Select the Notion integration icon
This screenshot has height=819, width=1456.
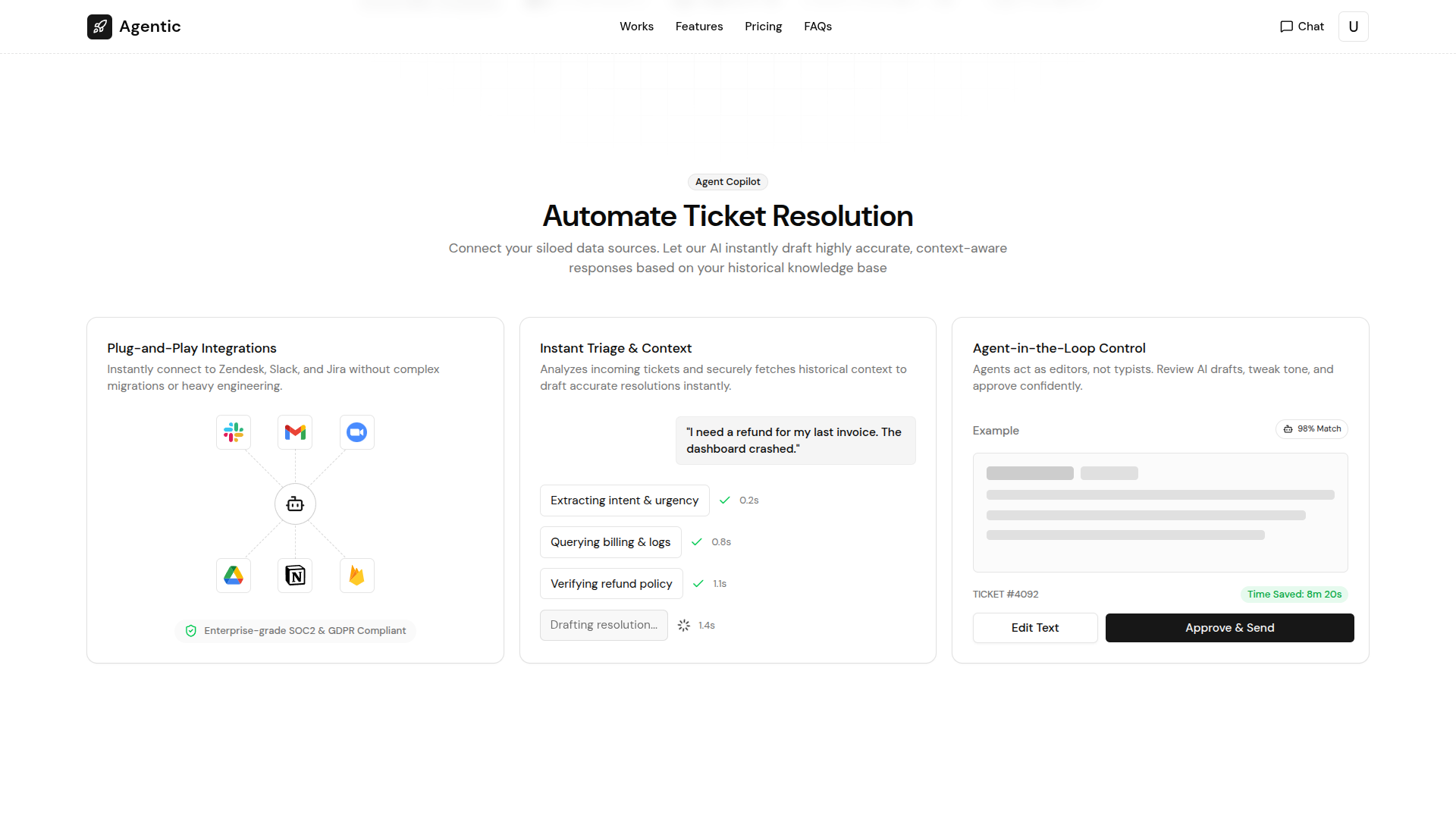tap(295, 576)
